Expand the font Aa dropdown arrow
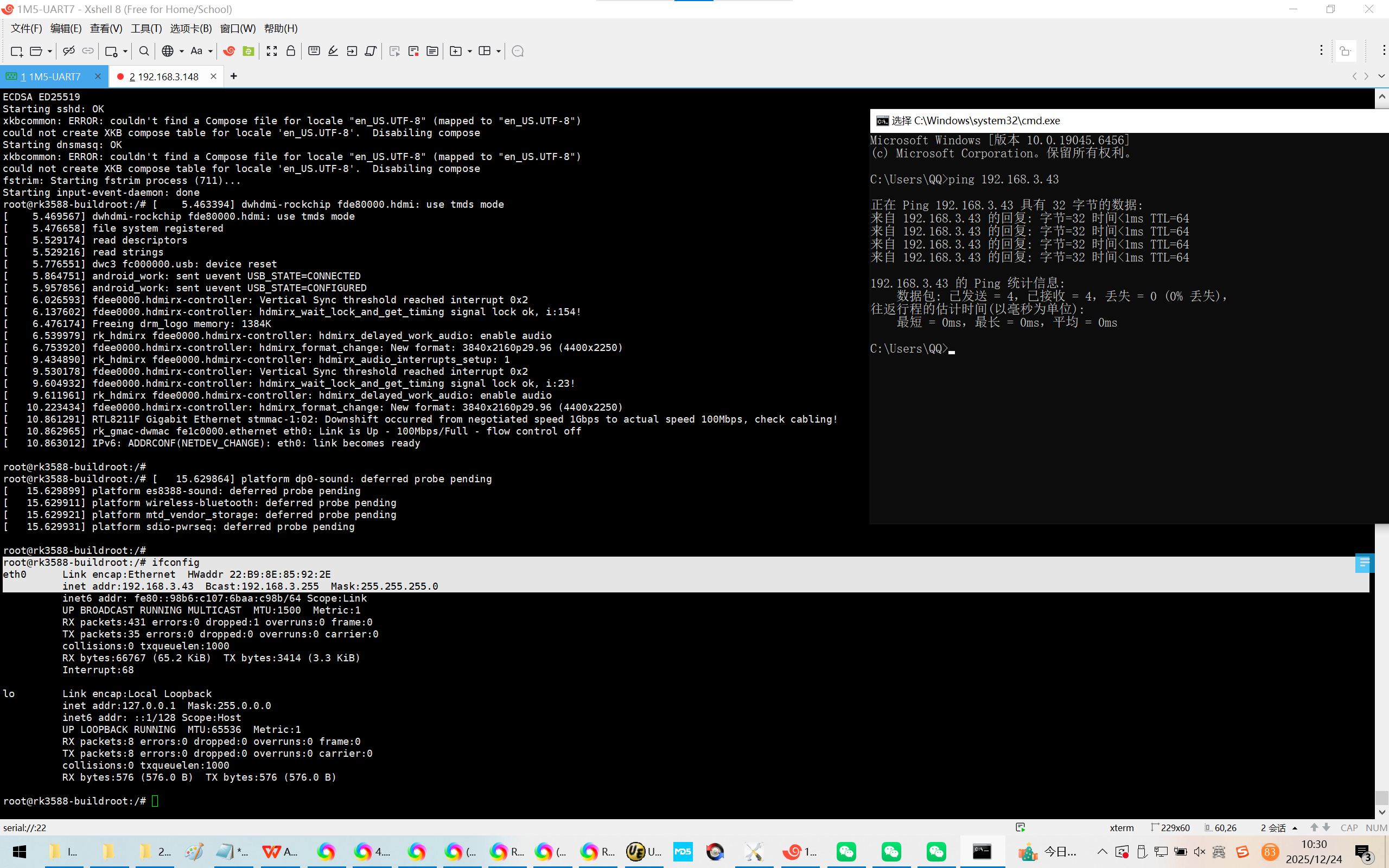Screen dimensions: 1389x868 (211, 51)
